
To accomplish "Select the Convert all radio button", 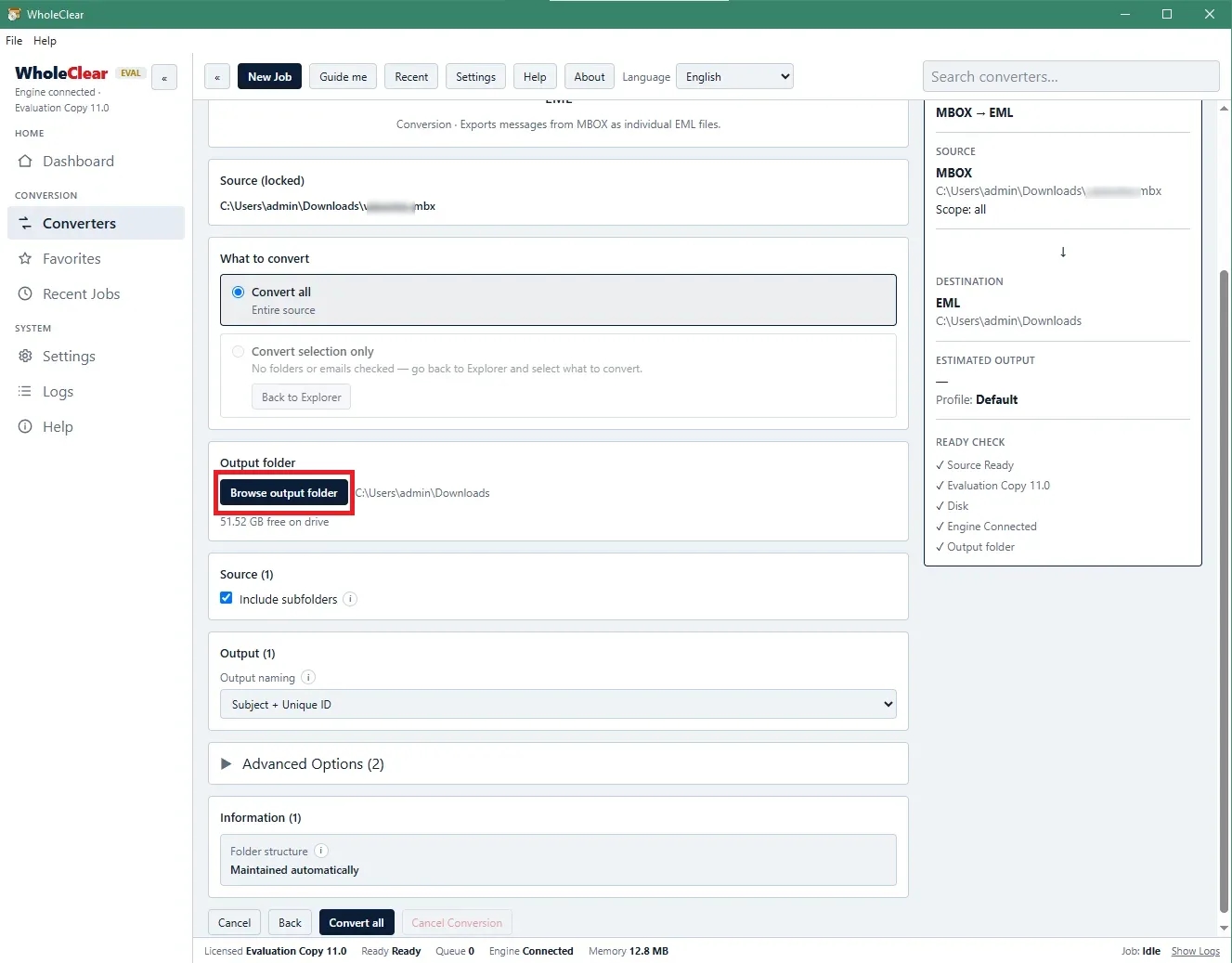I will (239, 292).
